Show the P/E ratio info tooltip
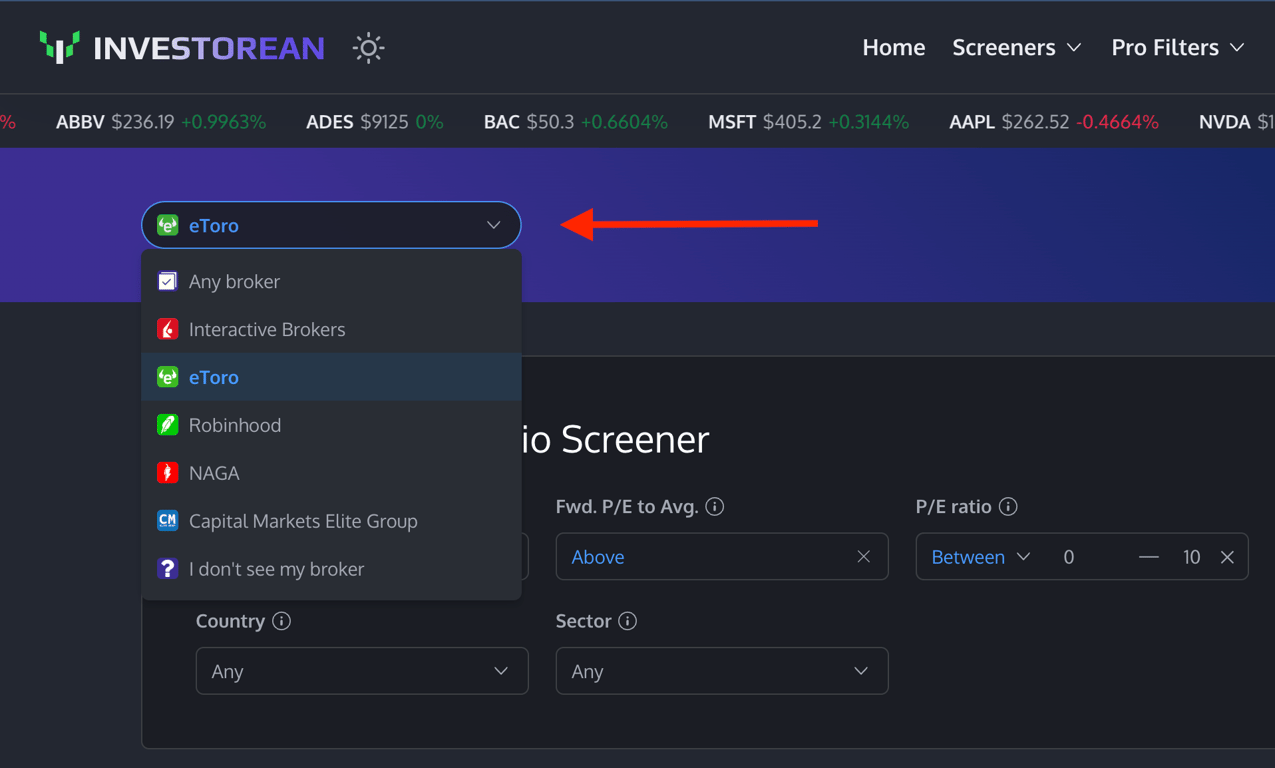The image size is (1275, 768). 1008,507
